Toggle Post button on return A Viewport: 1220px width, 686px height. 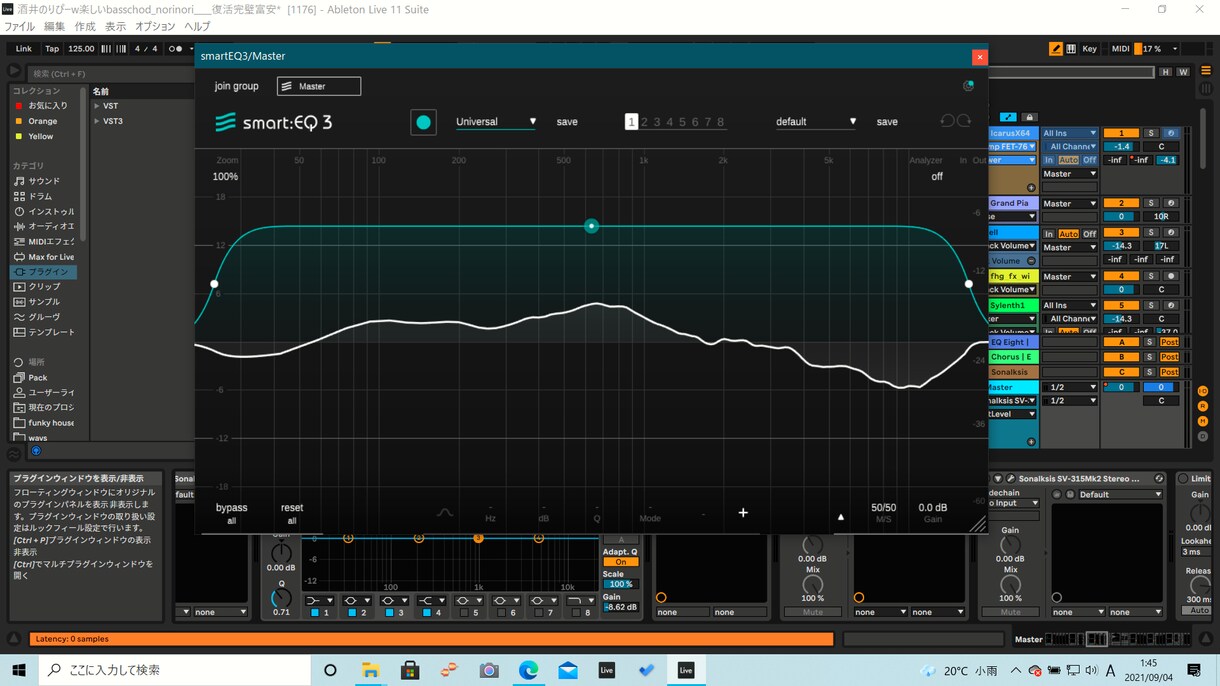click(1169, 342)
